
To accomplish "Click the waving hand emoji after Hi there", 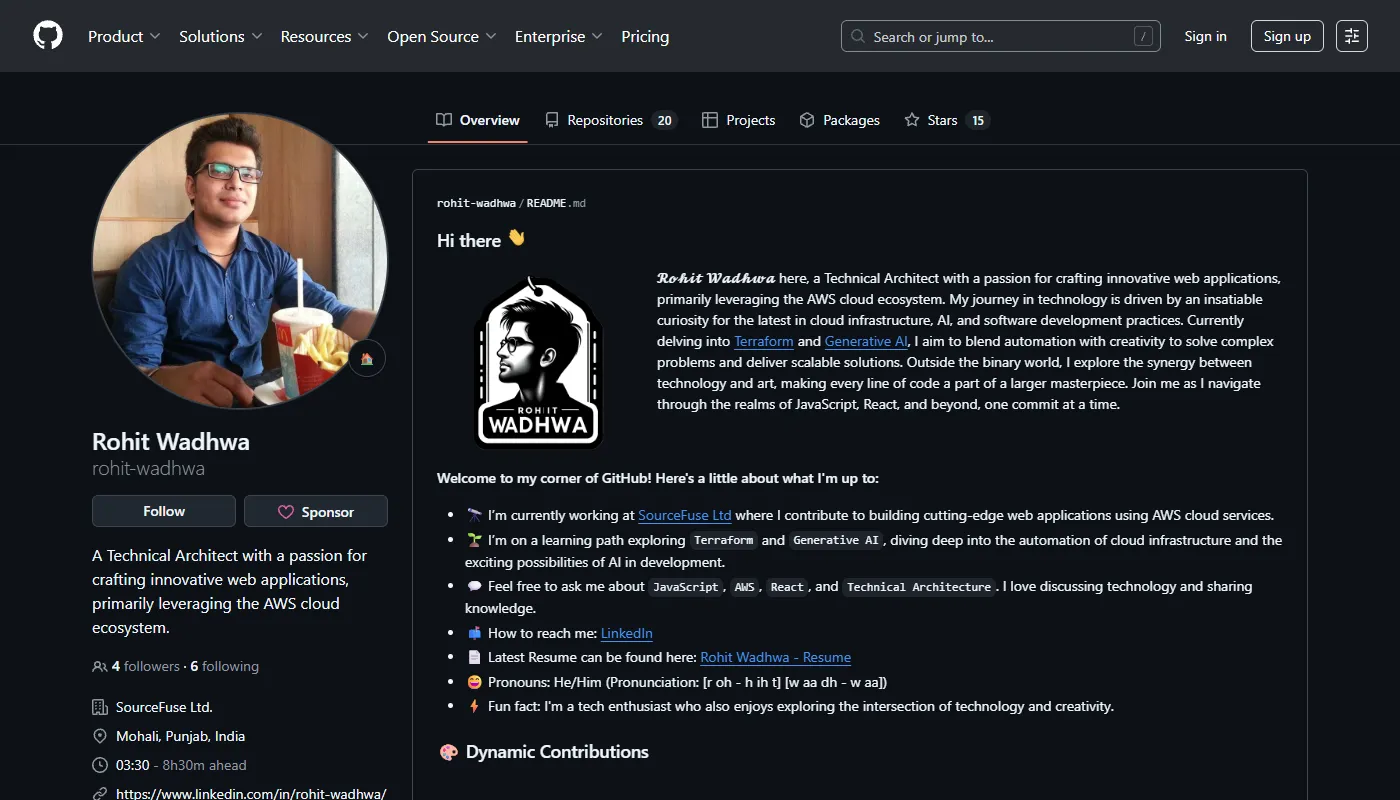I will click(x=516, y=238).
